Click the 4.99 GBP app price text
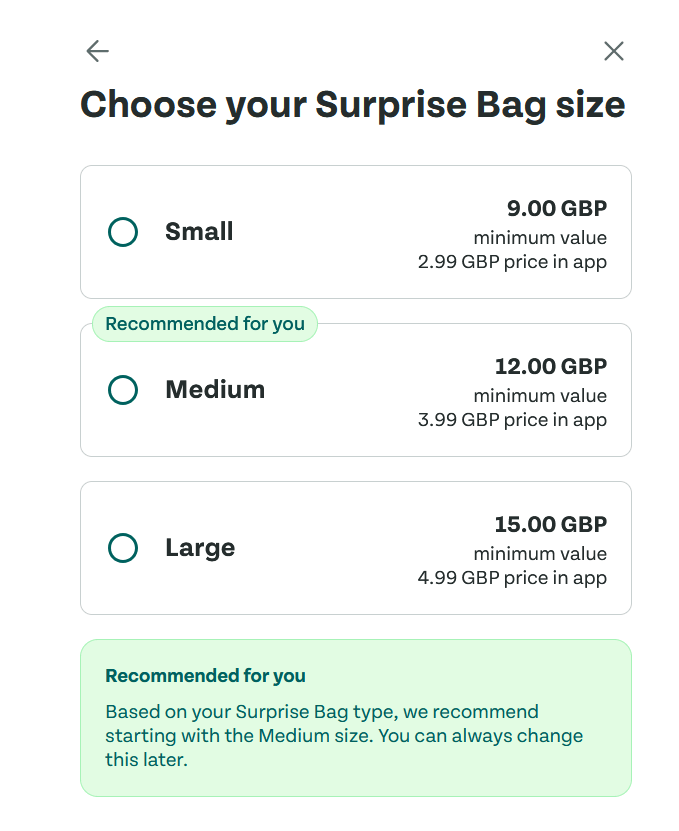679x831 pixels. pos(512,578)
